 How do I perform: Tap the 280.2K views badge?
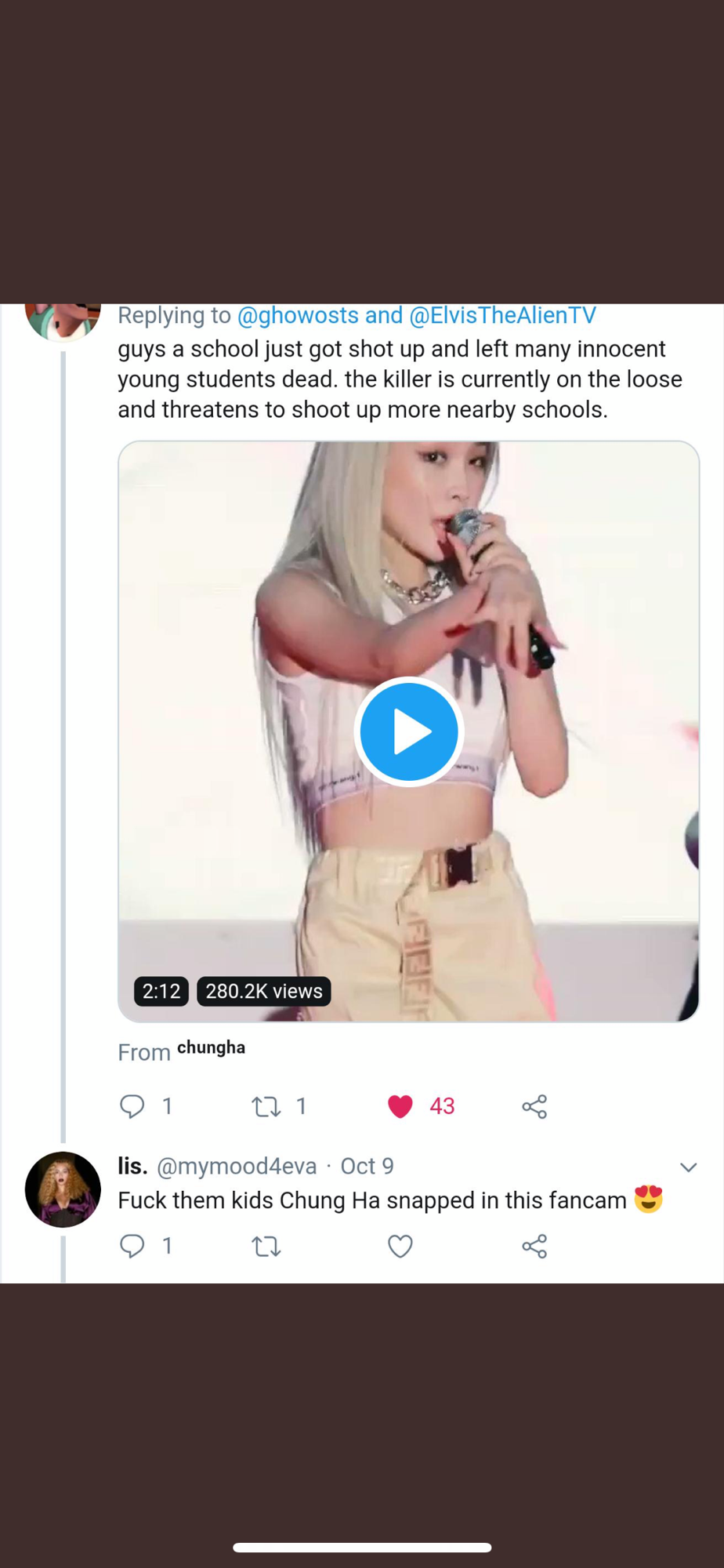(264, 991)
